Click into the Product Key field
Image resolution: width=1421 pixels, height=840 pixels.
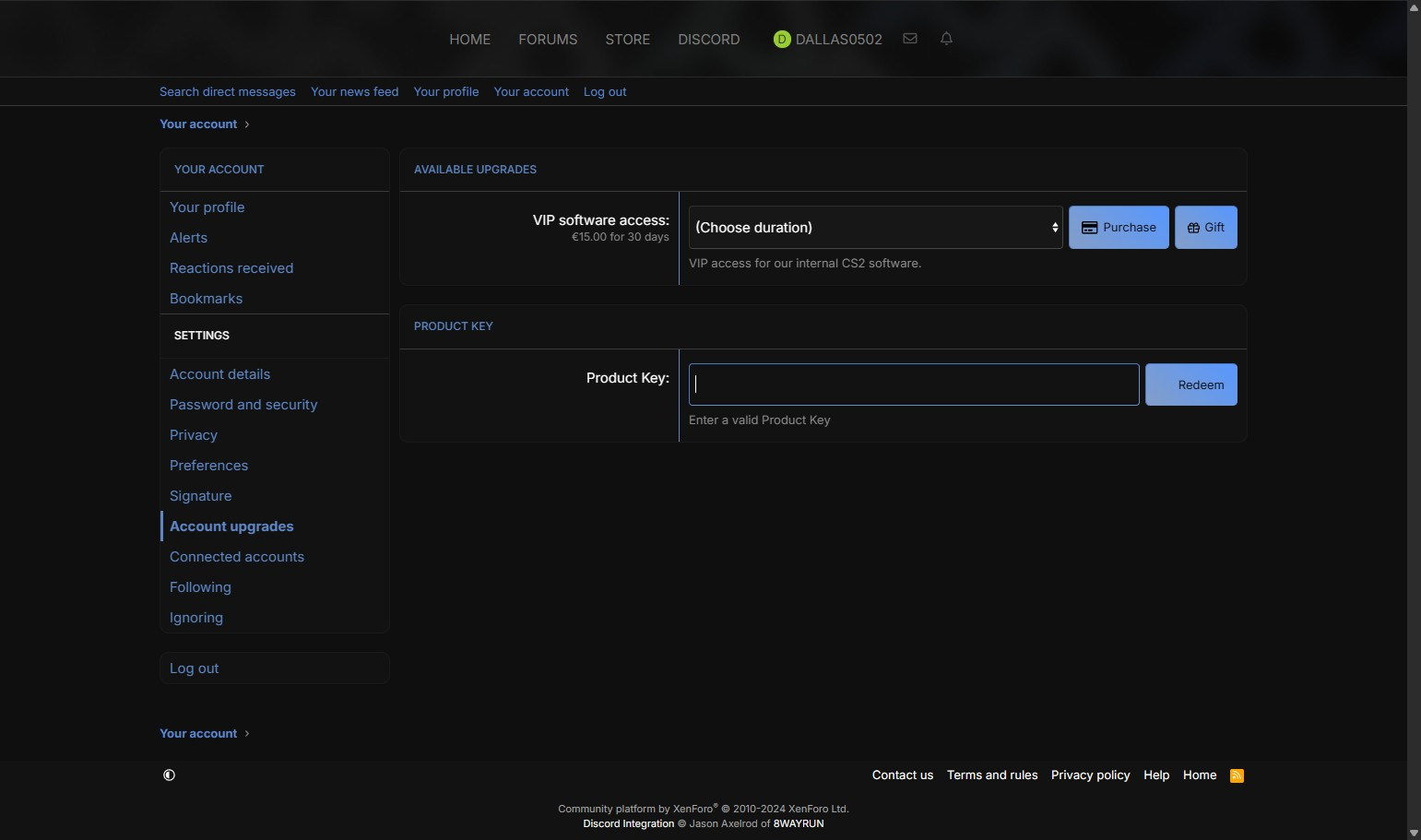click(913, 385)
